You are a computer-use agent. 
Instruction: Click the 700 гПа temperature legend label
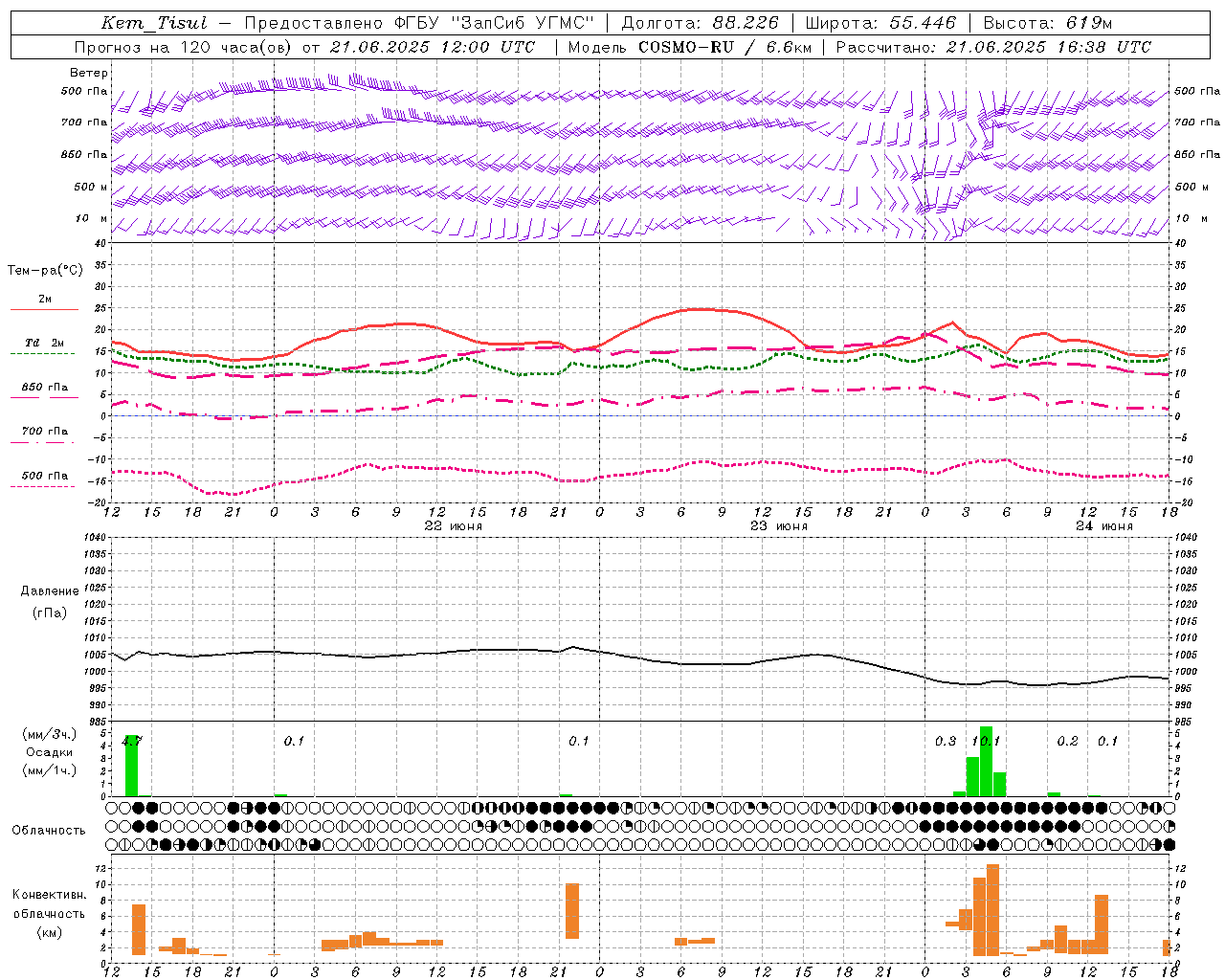coord(45,432)
